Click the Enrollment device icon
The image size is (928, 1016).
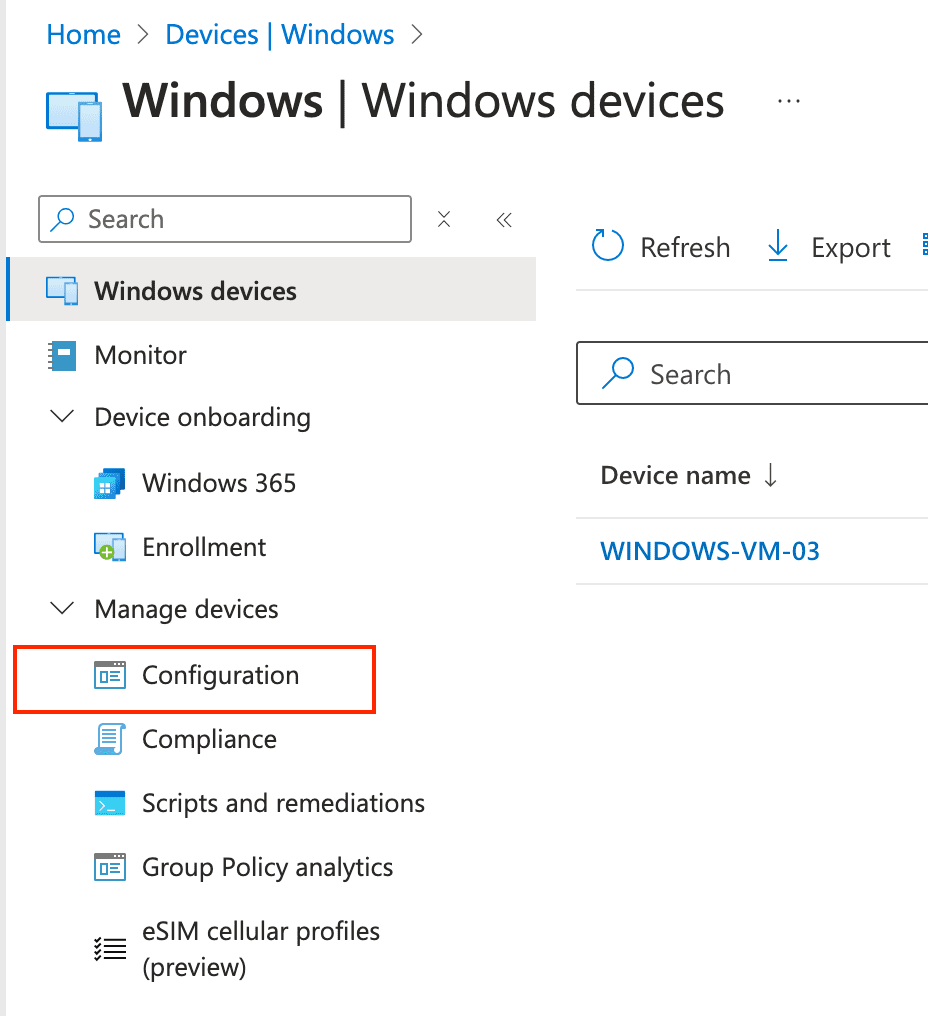click(109, 548)
